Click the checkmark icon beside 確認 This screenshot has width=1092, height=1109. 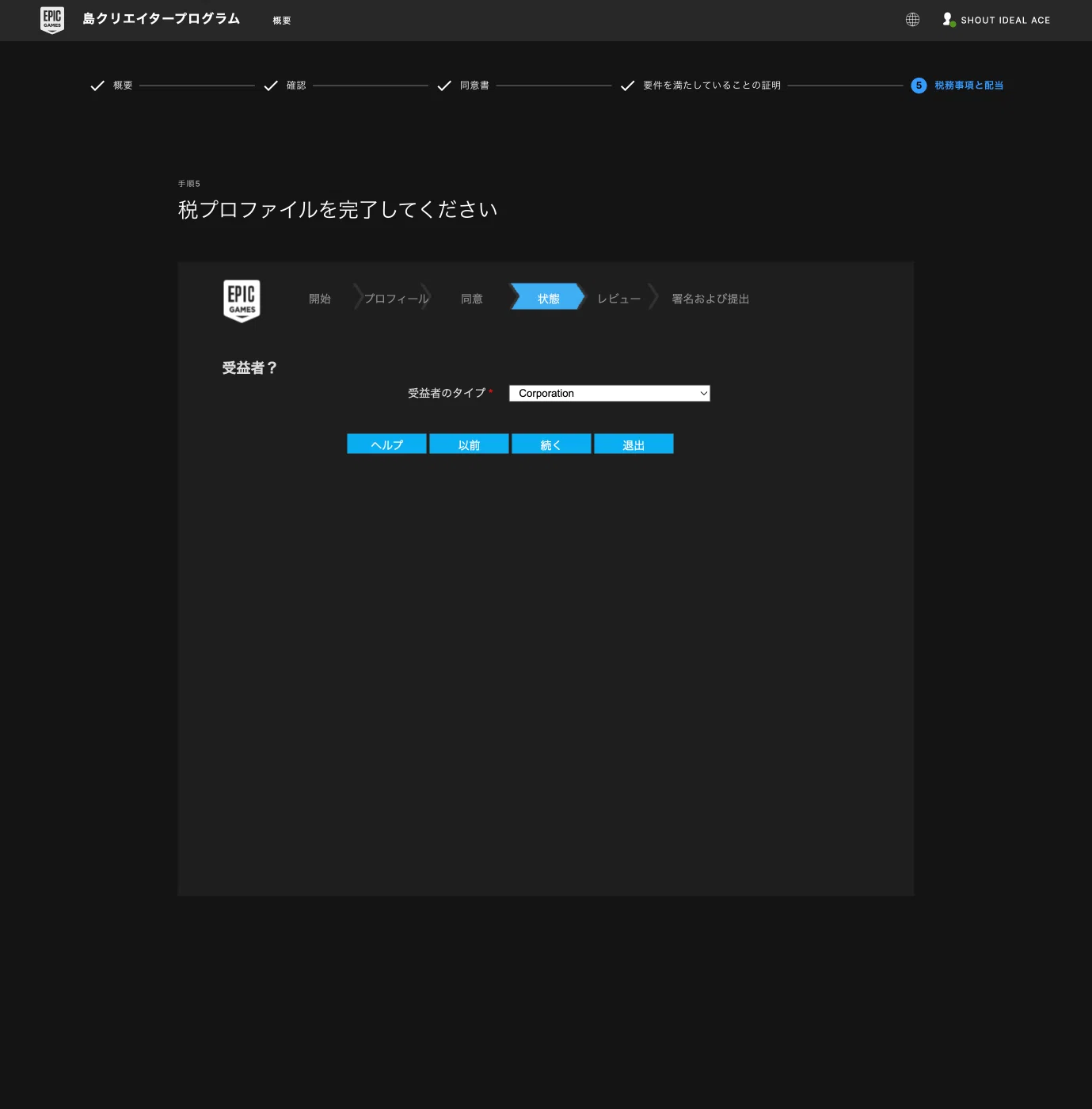point(271,86)
